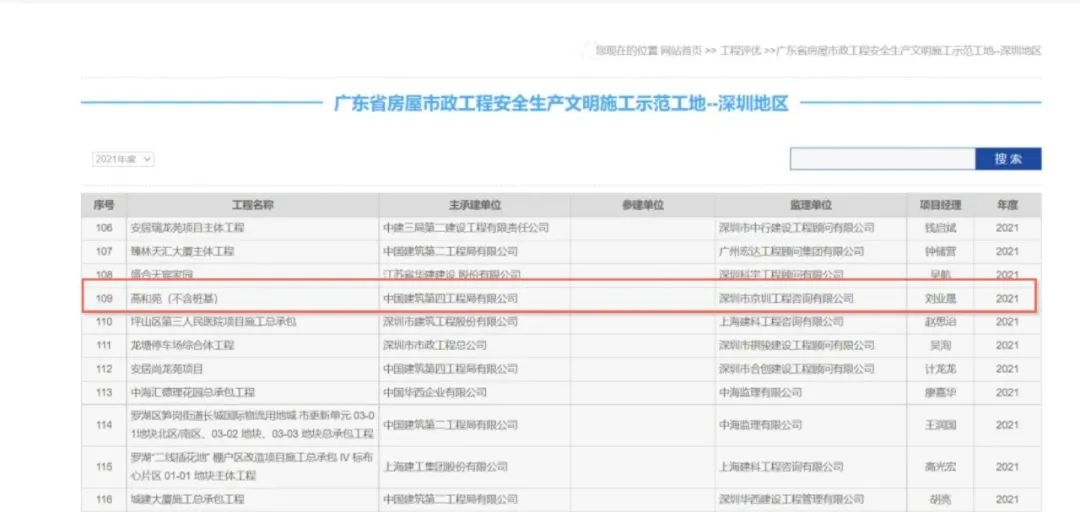Click project manager 吴洵
The height and width of the screenshot is (512, 1080).
pyautogui.click(x=940, y=345)
